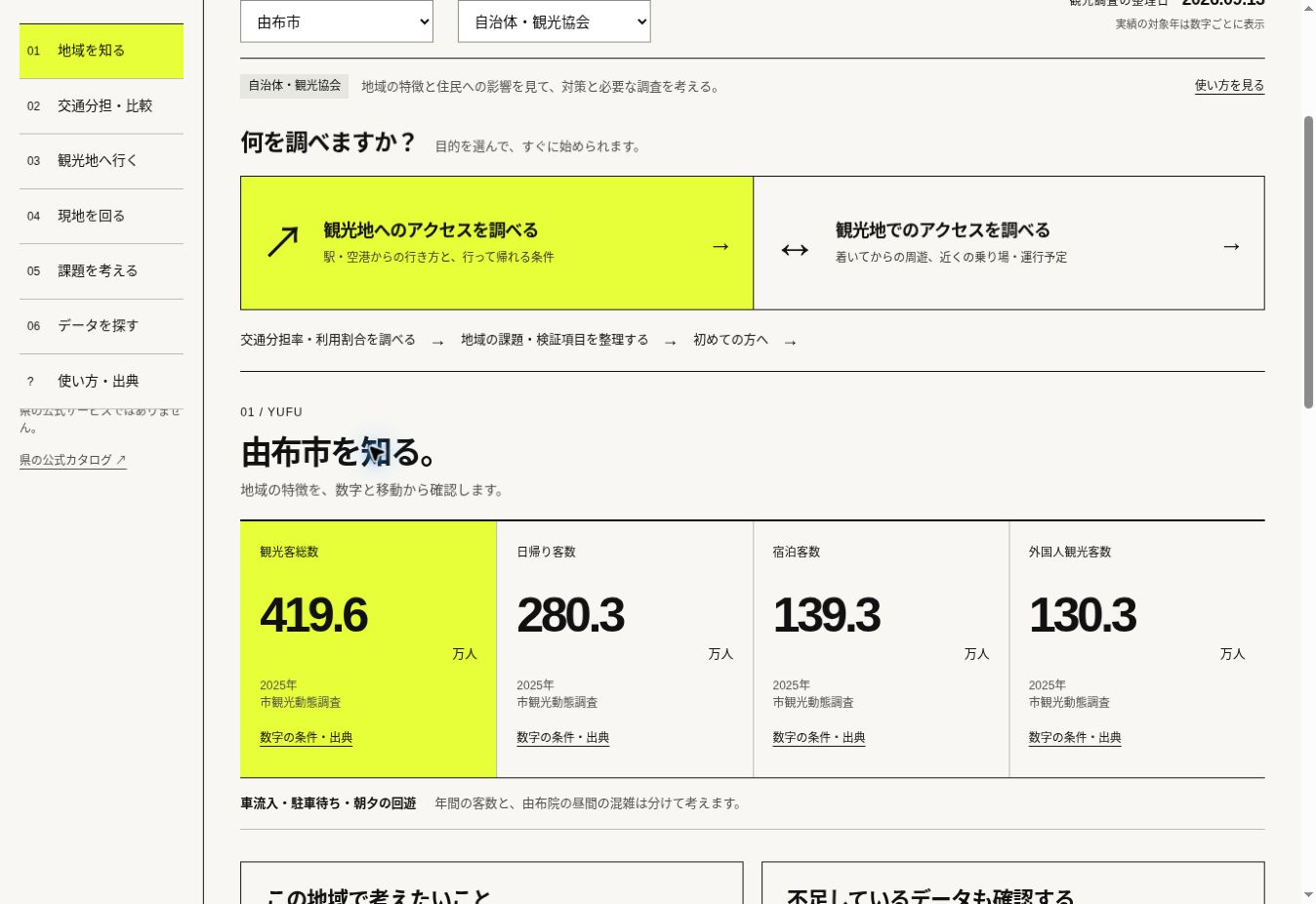
Task: Click right arrow on 観光地でのアクセスを調べる card
Action: point(1231,246)
